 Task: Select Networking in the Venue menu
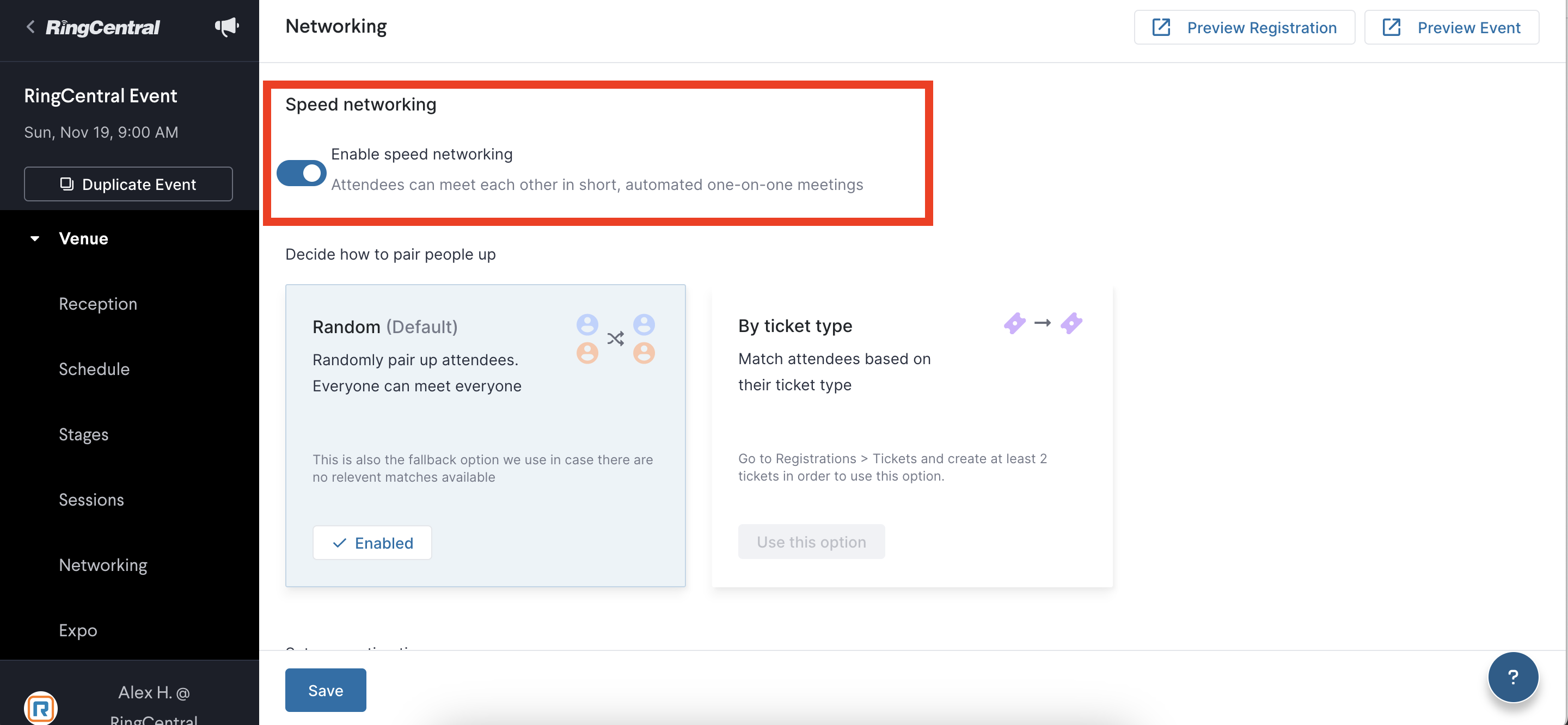tap(103, 565)
